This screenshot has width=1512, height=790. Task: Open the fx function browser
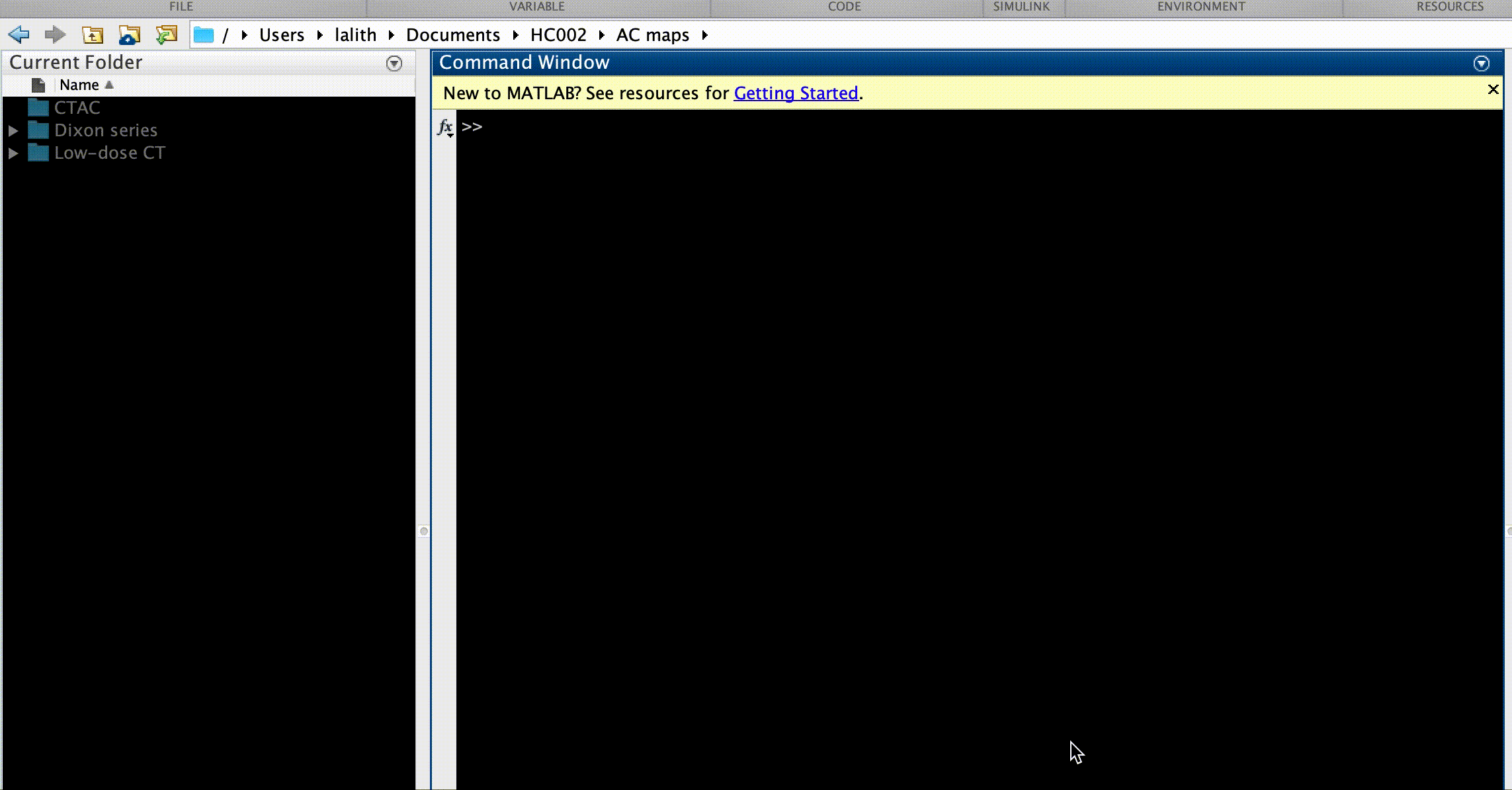445,127
